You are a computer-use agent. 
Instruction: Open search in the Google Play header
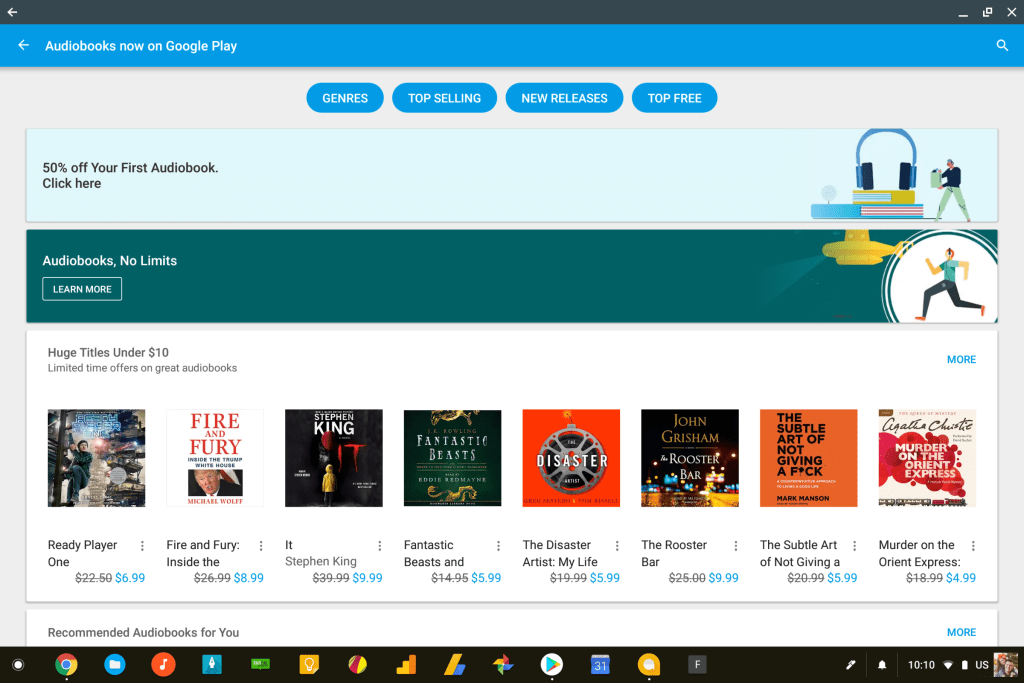point(1002,45)
